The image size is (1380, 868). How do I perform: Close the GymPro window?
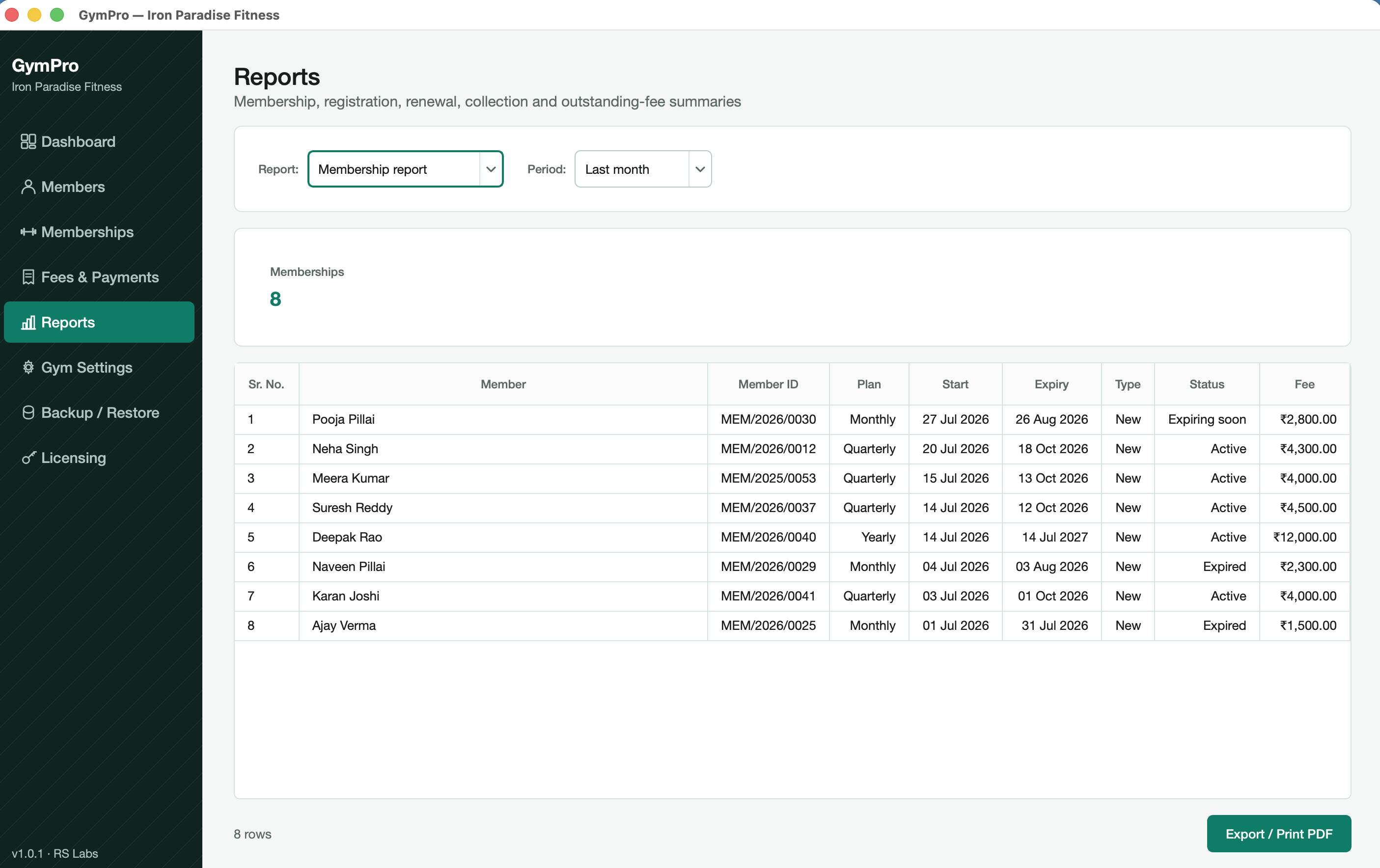click(13, 14)
